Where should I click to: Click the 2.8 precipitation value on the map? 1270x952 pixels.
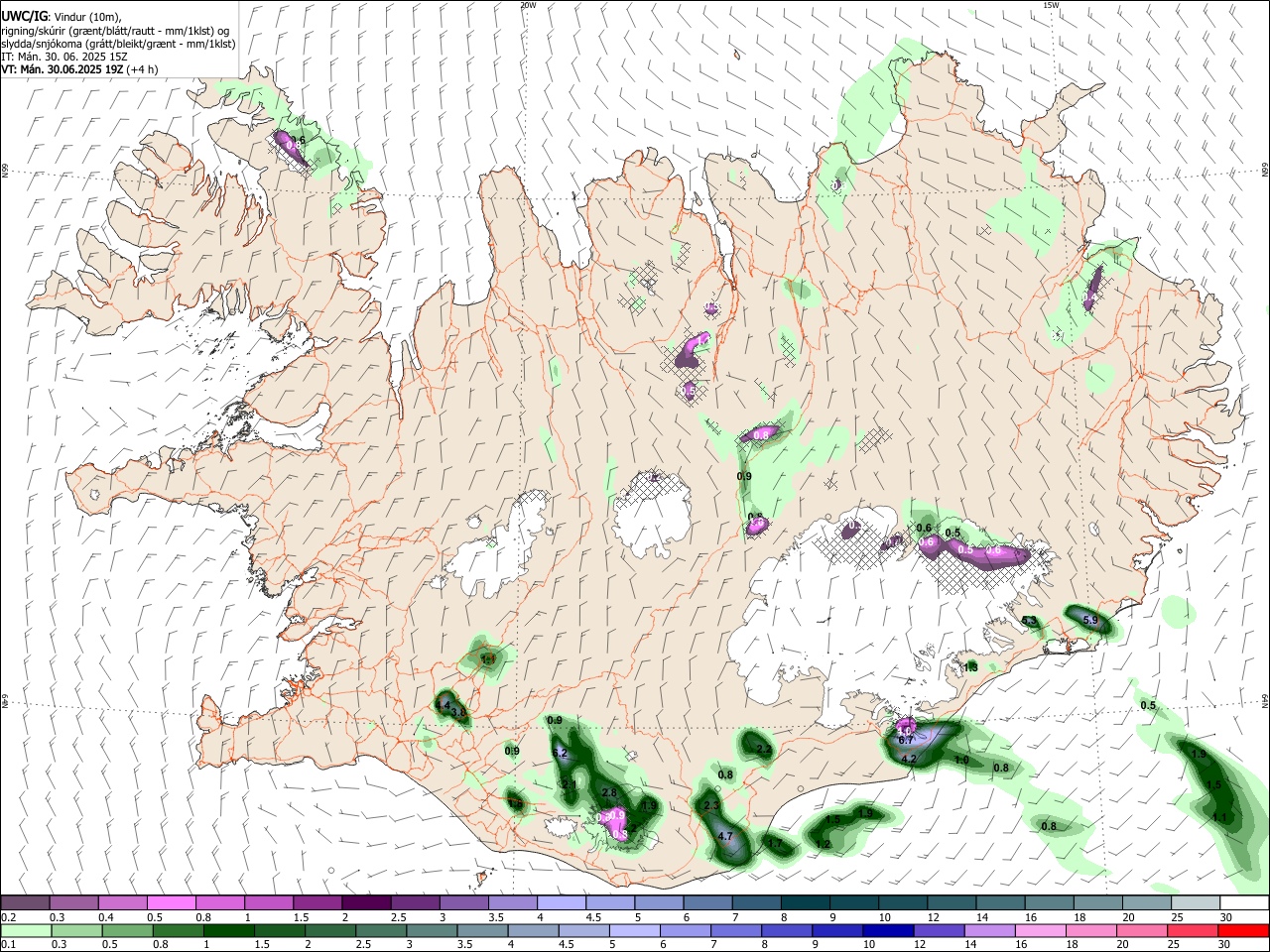click(x=609, y=793)
